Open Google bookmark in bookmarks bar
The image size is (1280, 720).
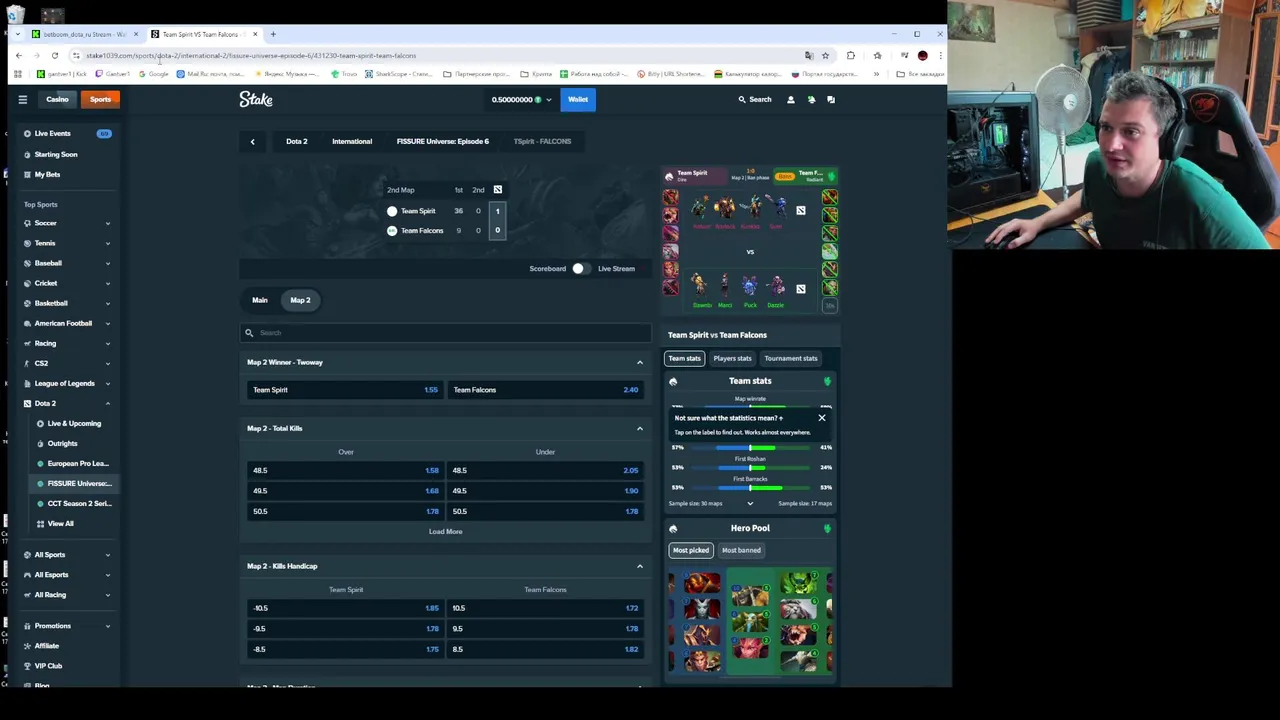(155, 74)
